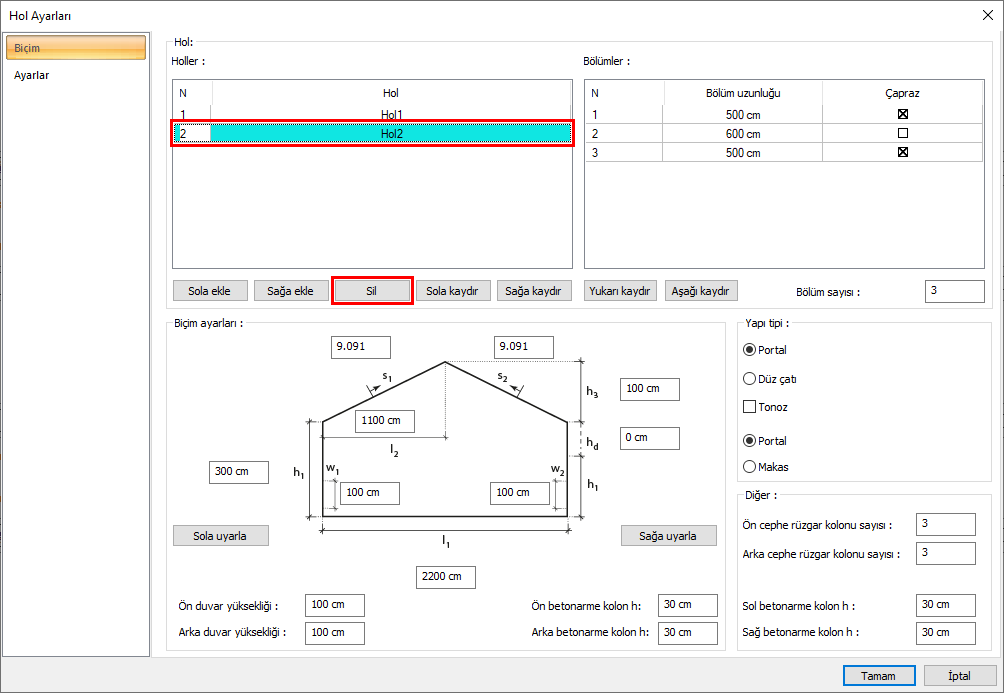Close the Hol Ayarları dialog window
The image size is (1004, 693).
pos(986,14)
